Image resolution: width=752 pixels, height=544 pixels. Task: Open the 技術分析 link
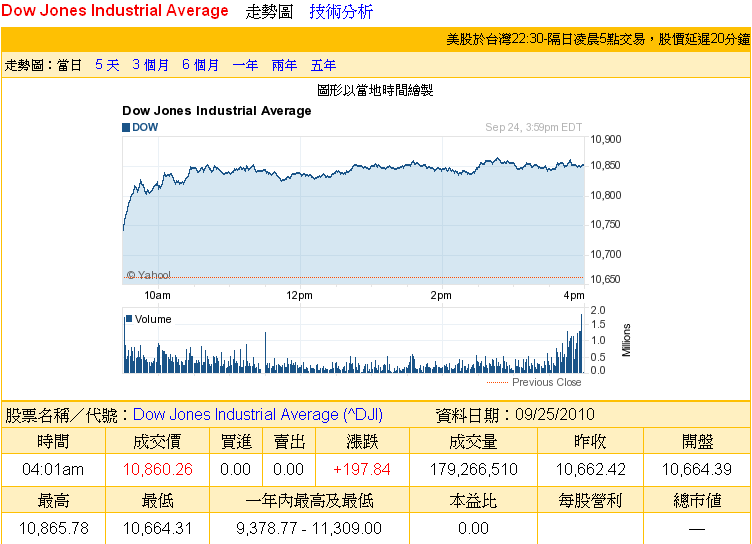[341, 12]
